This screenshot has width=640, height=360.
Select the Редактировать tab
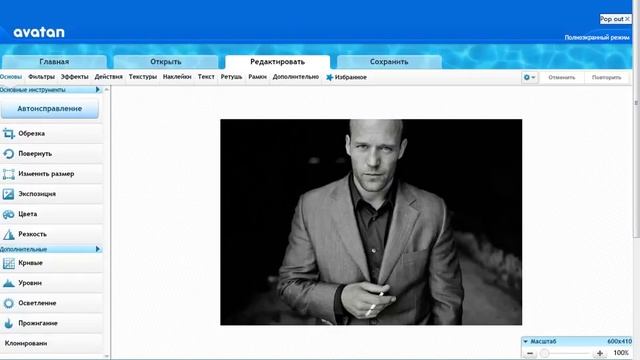click(278, 62)
